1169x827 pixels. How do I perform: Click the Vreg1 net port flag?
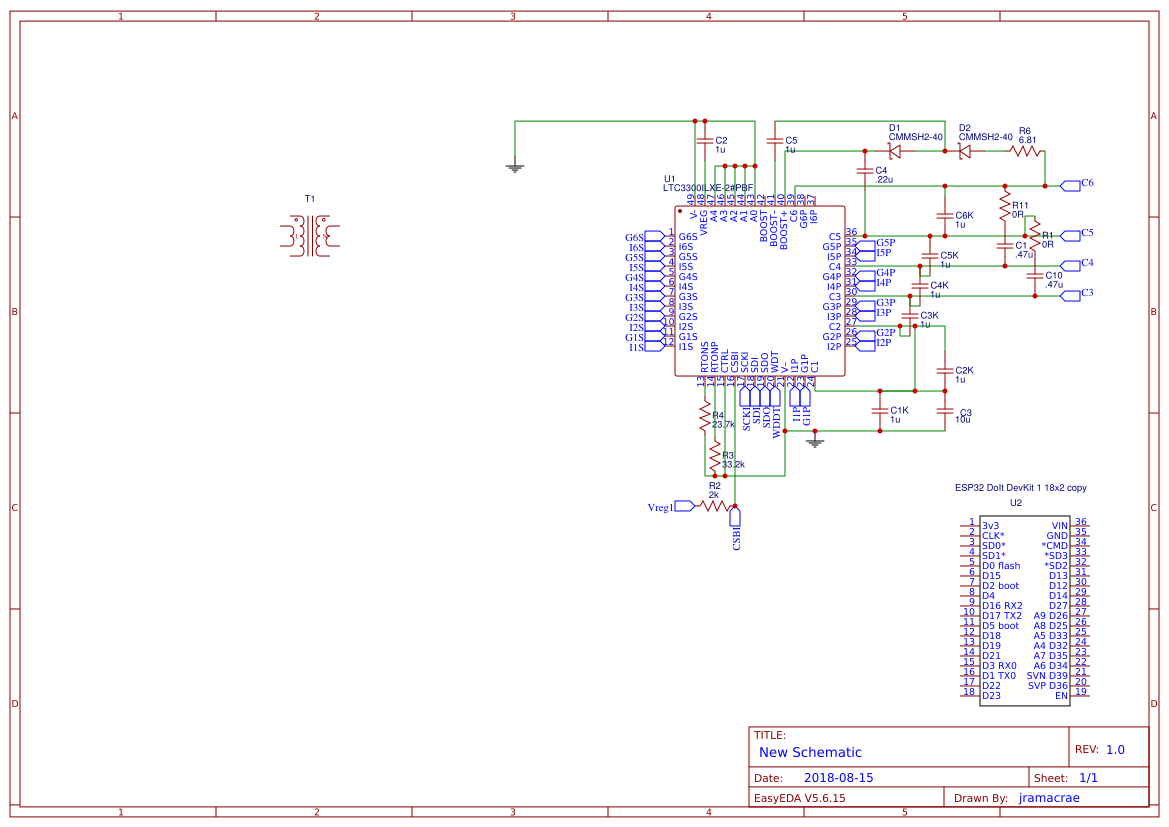click(684, 507)
